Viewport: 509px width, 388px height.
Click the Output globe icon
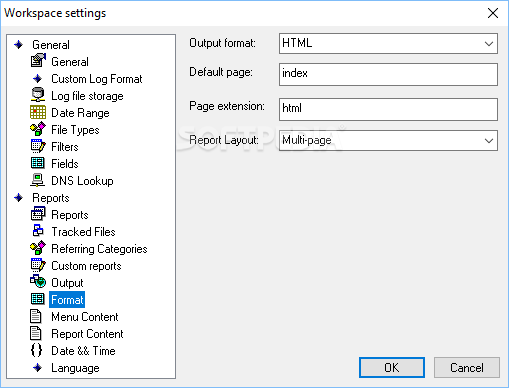[38, 282]
